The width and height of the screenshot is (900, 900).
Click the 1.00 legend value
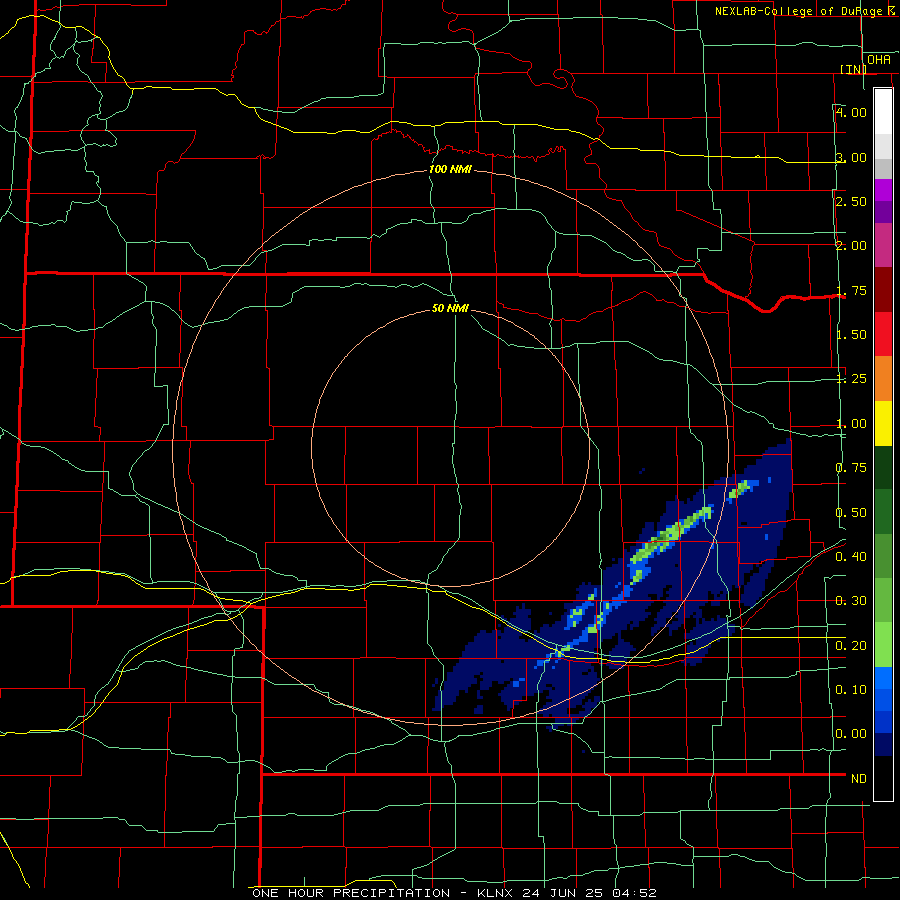[x=851, y=424]
